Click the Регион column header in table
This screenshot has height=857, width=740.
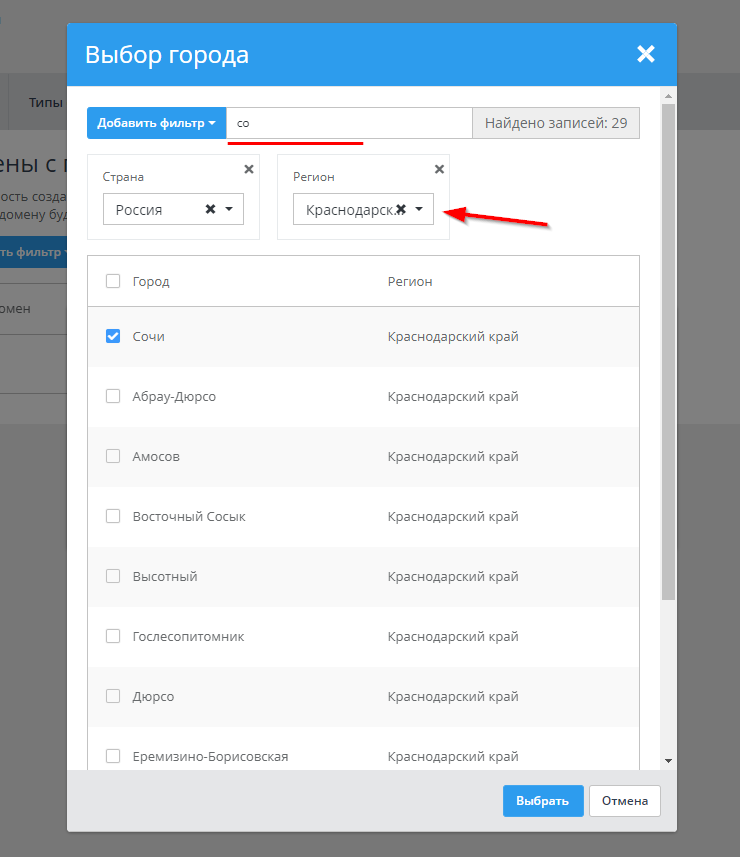pyautogui.click(x=410, y=281)
